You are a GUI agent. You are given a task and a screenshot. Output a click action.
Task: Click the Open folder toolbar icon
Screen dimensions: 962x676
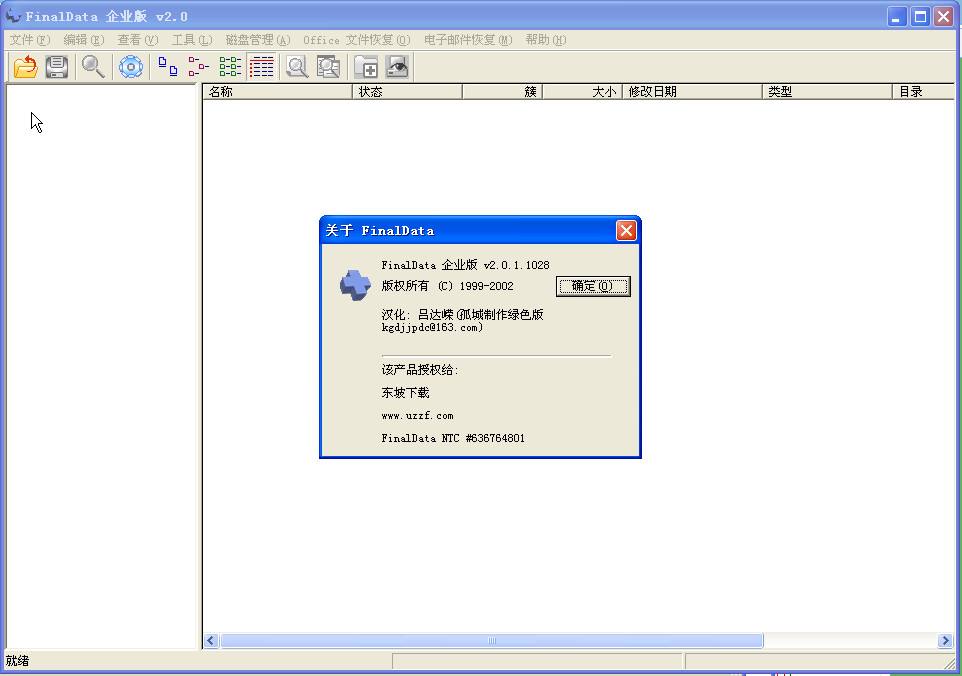pos(25,67)
